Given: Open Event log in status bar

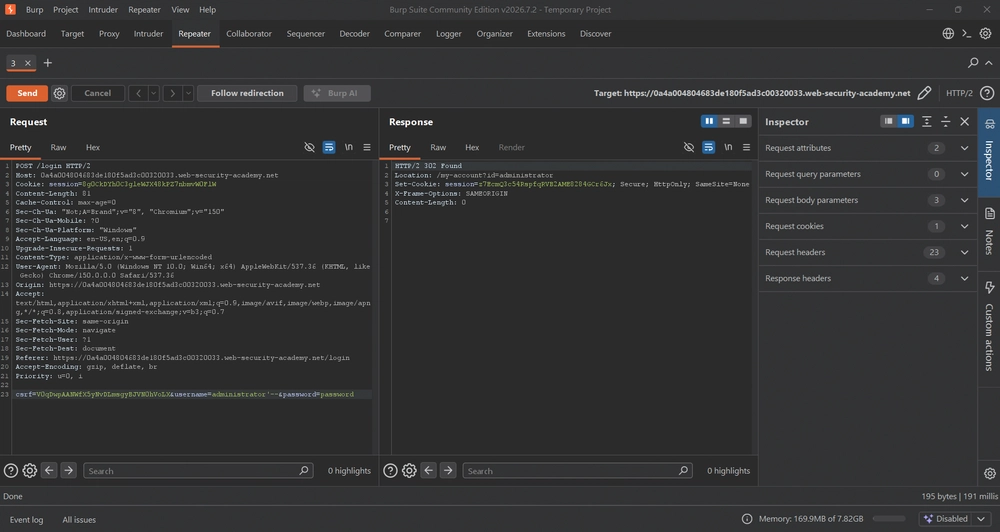Looking at the screenshot, I should coord(26,520).
